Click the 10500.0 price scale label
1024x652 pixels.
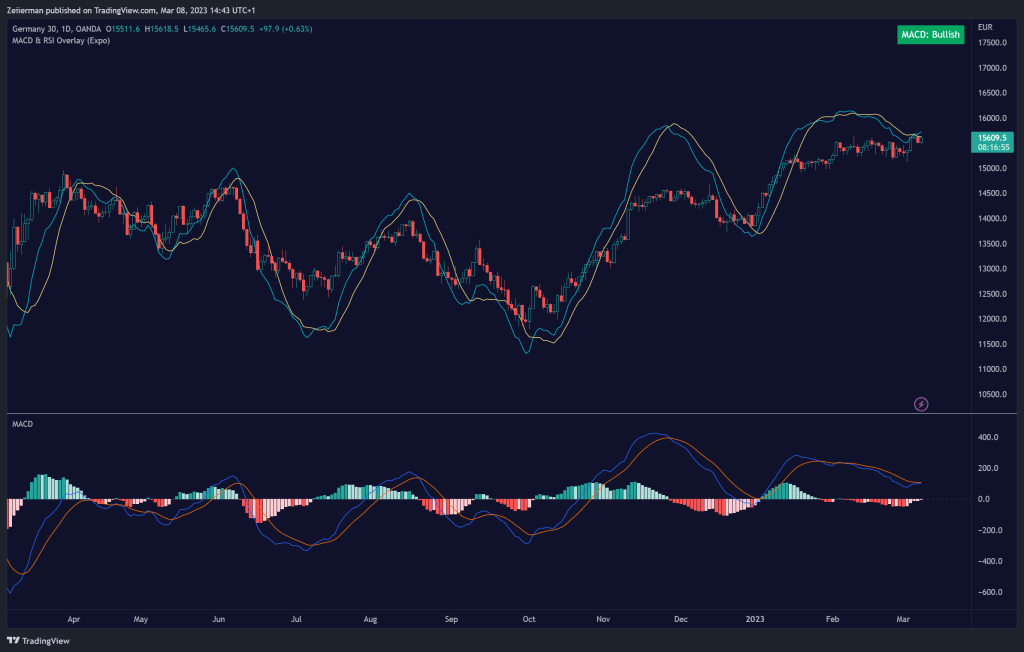pos(992,394)
